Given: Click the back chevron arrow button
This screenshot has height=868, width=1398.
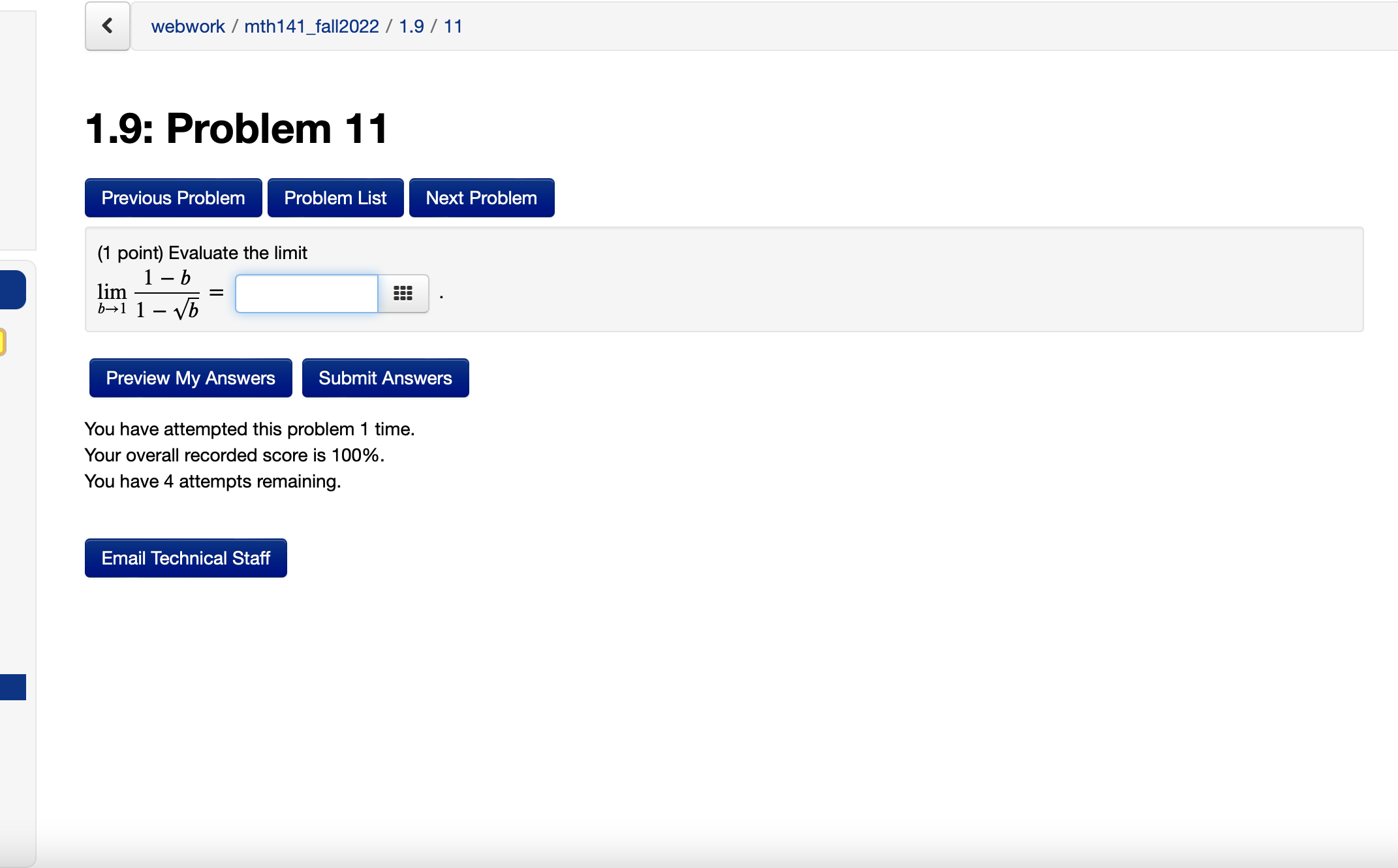Looking at the screenshot, I should pyautogui.click(x=108, y=26).
